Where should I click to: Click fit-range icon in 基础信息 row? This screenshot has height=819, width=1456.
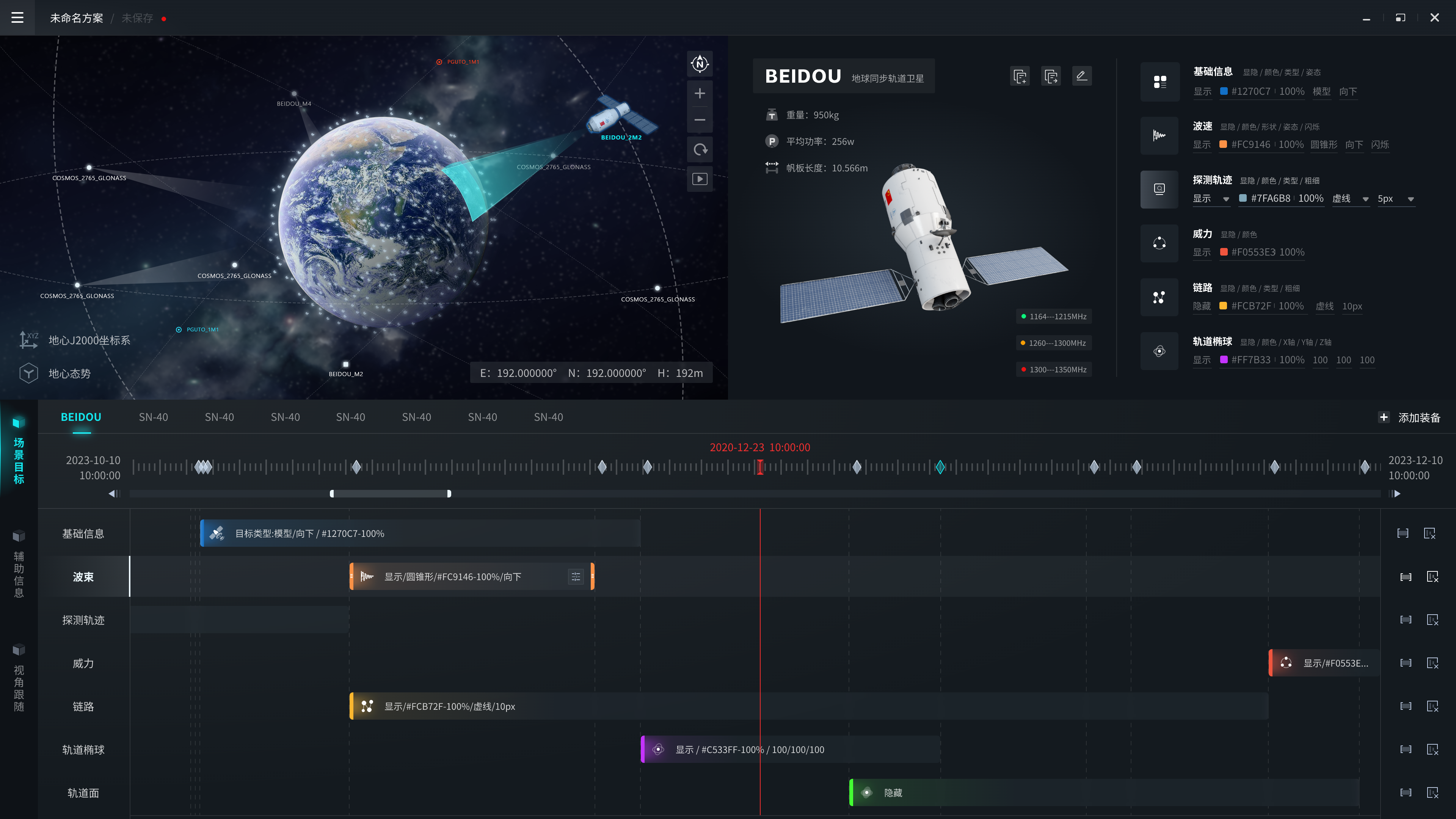coord(1403,533)
